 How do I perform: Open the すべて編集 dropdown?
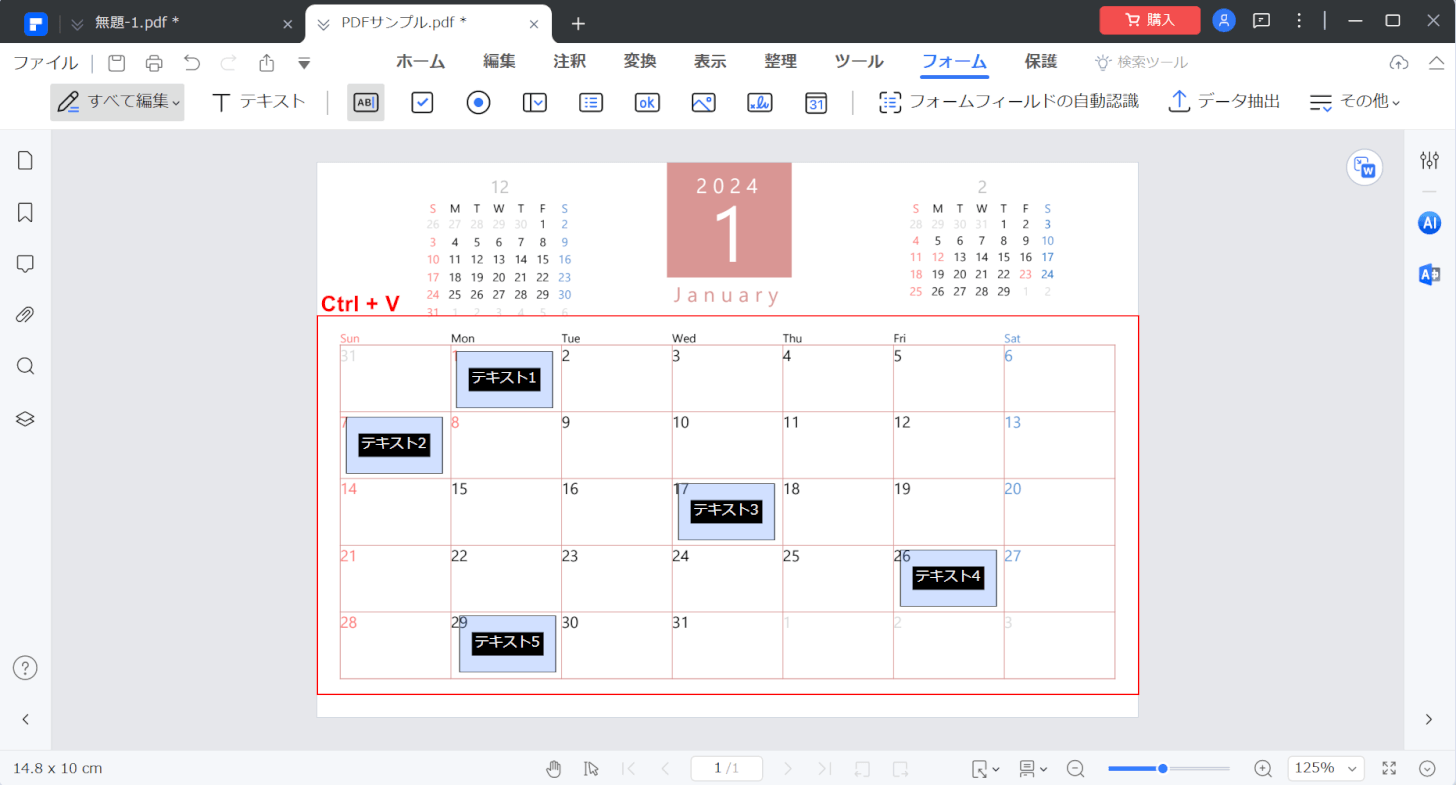click(x=117, y=102)
